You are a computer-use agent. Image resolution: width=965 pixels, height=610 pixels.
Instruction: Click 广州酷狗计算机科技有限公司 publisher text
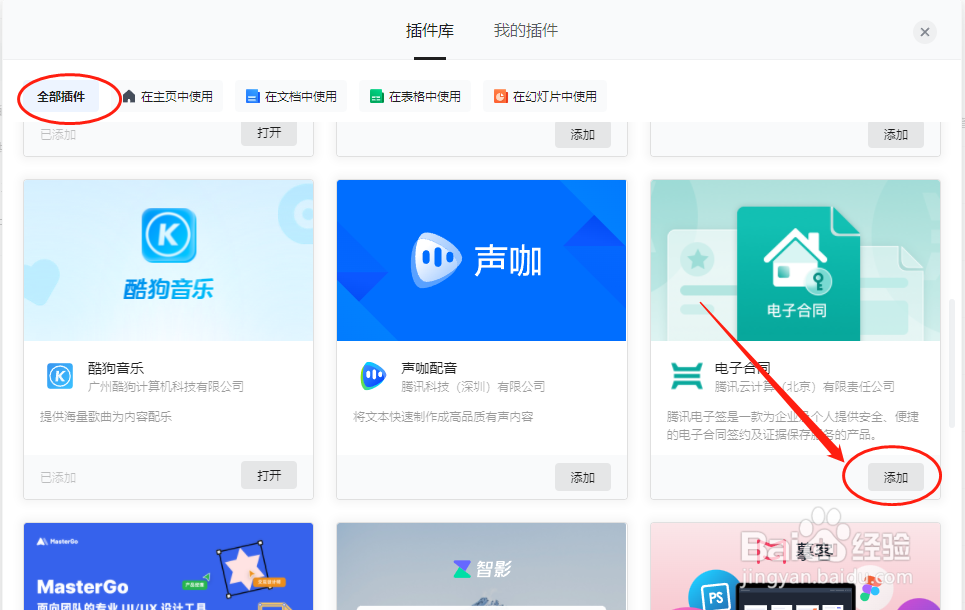[x=166, y=387]
